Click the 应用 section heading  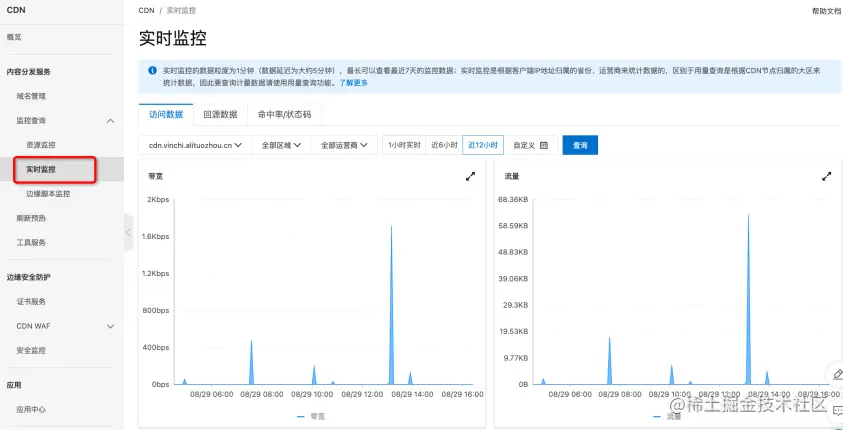click(x=14, y=385)
